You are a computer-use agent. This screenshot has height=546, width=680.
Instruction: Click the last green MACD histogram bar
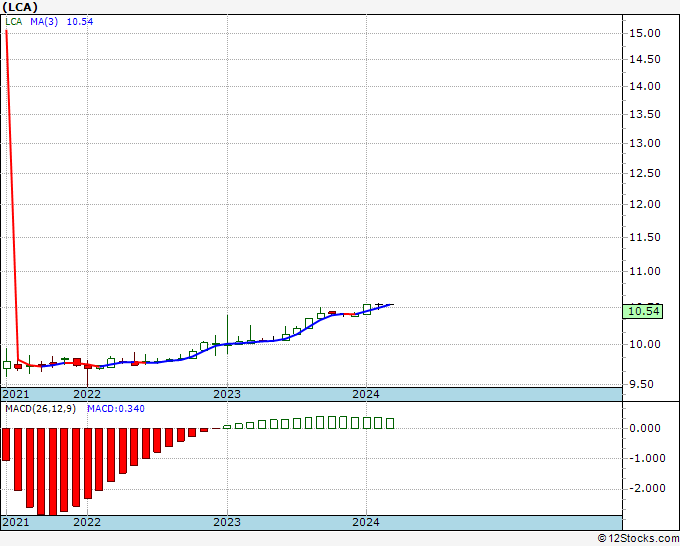coord(390,423)
